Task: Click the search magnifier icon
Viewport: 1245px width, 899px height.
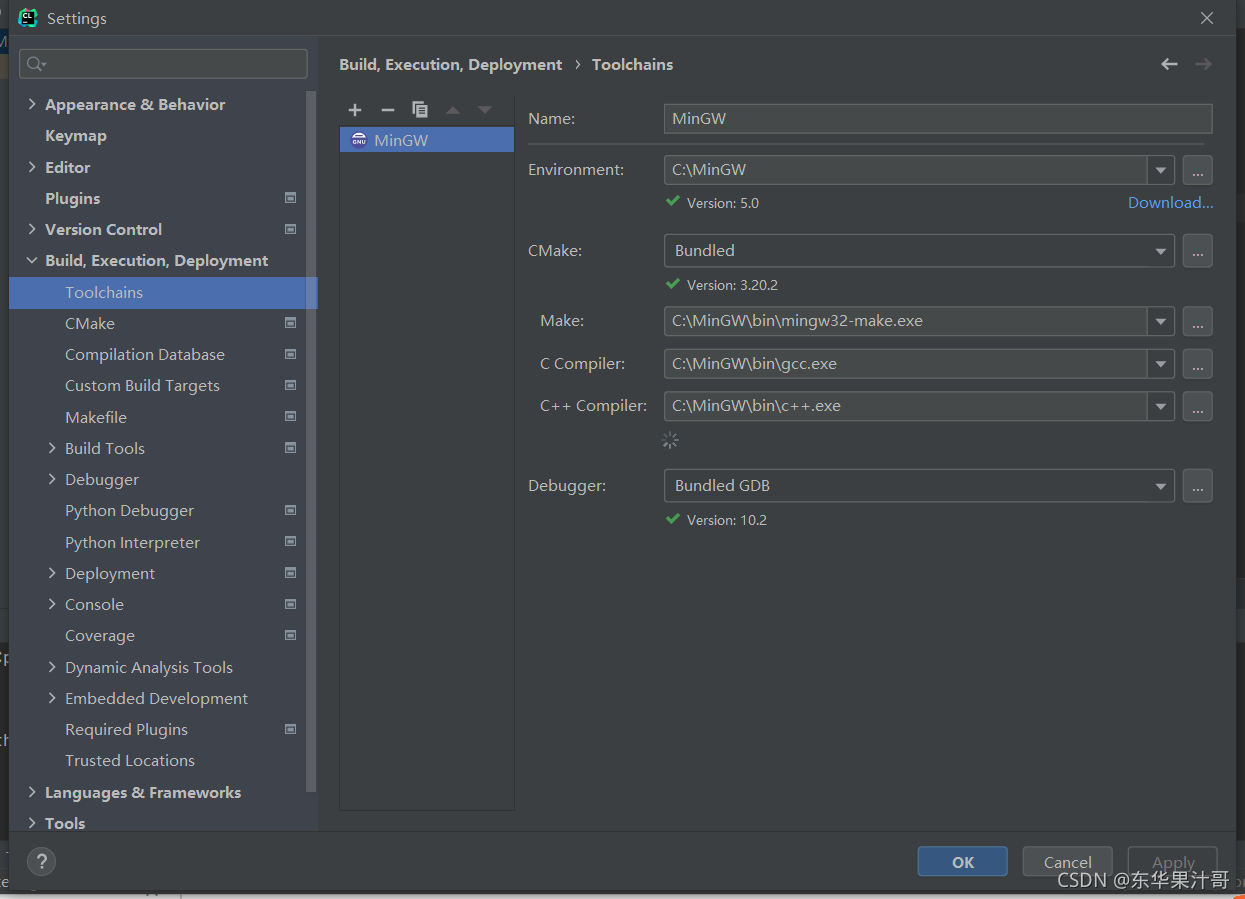Action: tap(36, 64)
